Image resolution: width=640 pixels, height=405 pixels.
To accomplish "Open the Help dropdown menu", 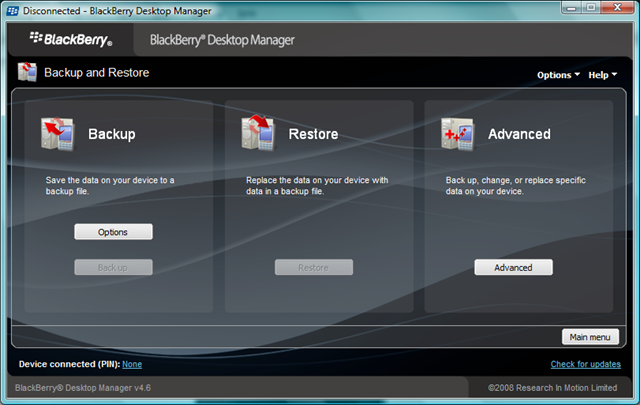I will click(602, 75).
